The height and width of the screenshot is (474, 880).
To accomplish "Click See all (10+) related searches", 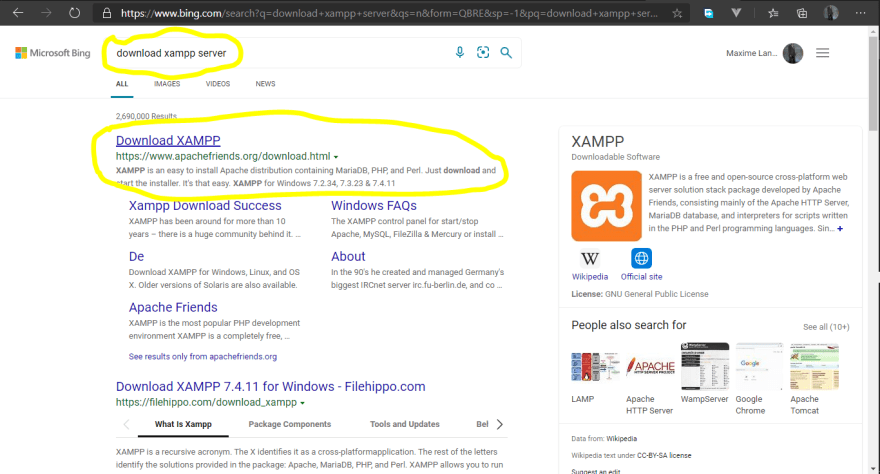I will click(826, 326).
